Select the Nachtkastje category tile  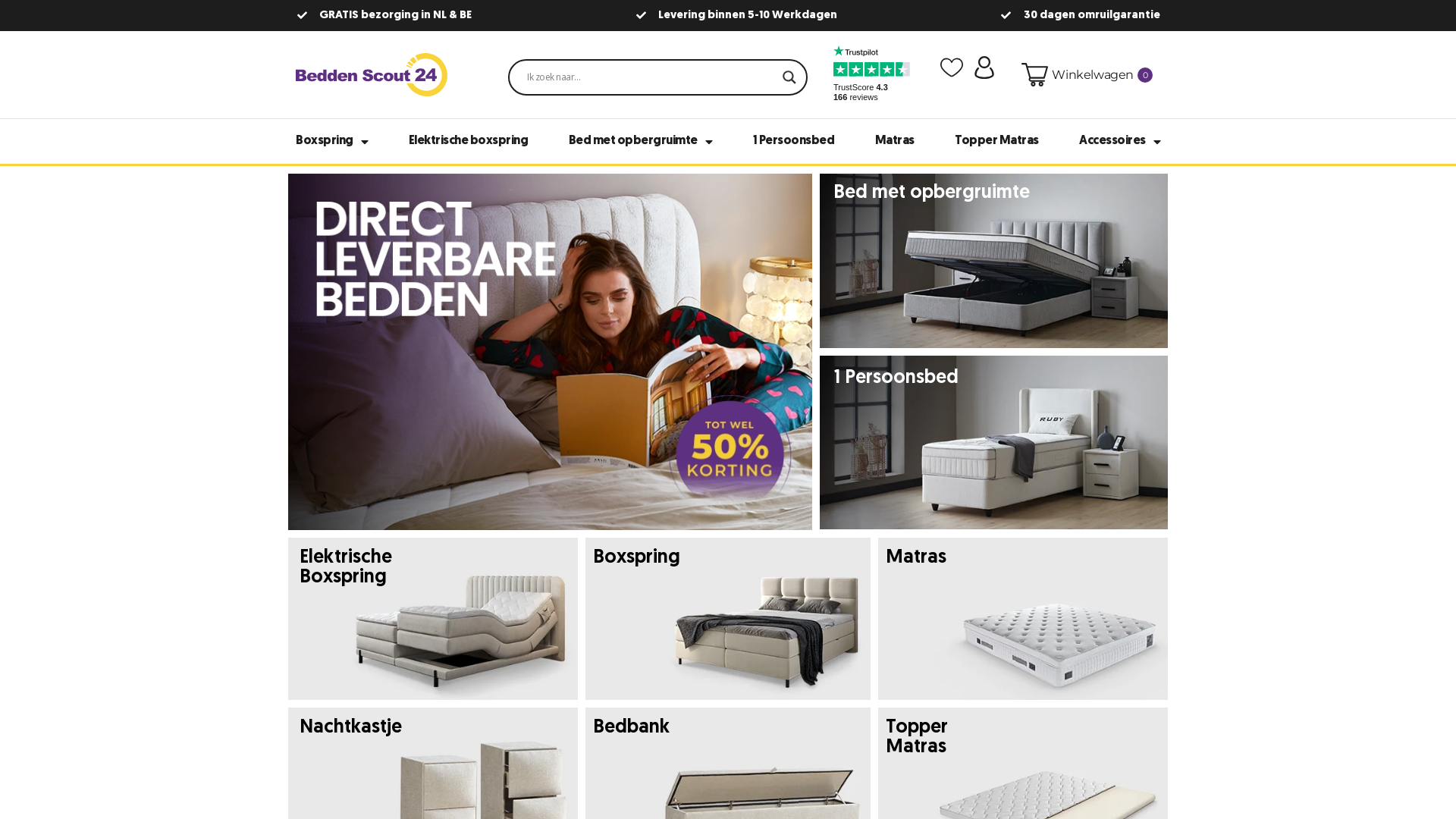click(x=433, y=763)
